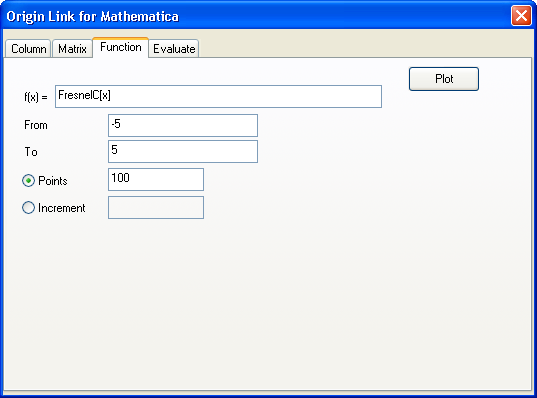Switch to the Column tab
Viewport: 537px width, 398px height.
tap(28, 49)
